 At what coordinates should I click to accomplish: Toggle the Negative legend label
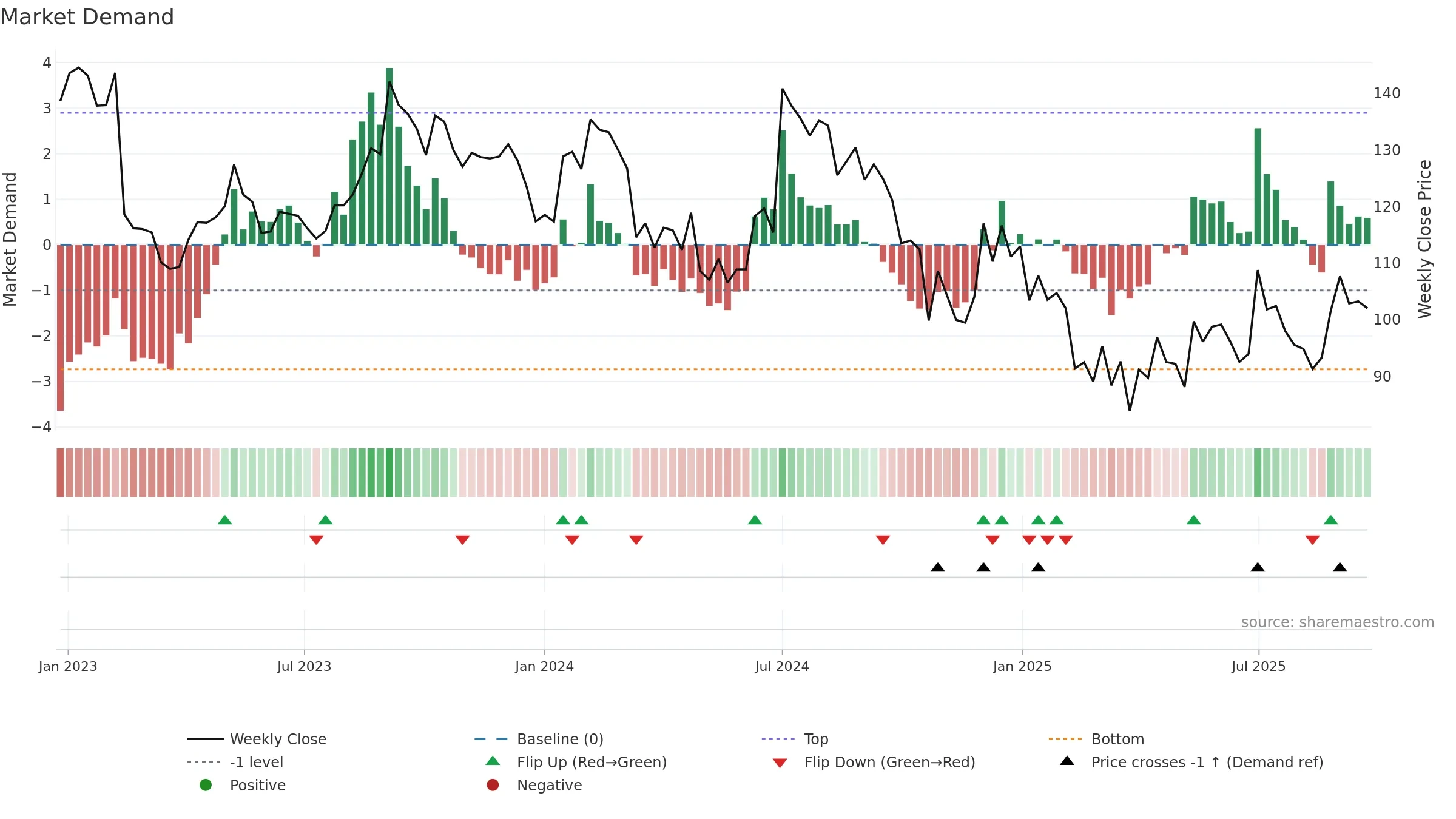pos(549,785)
